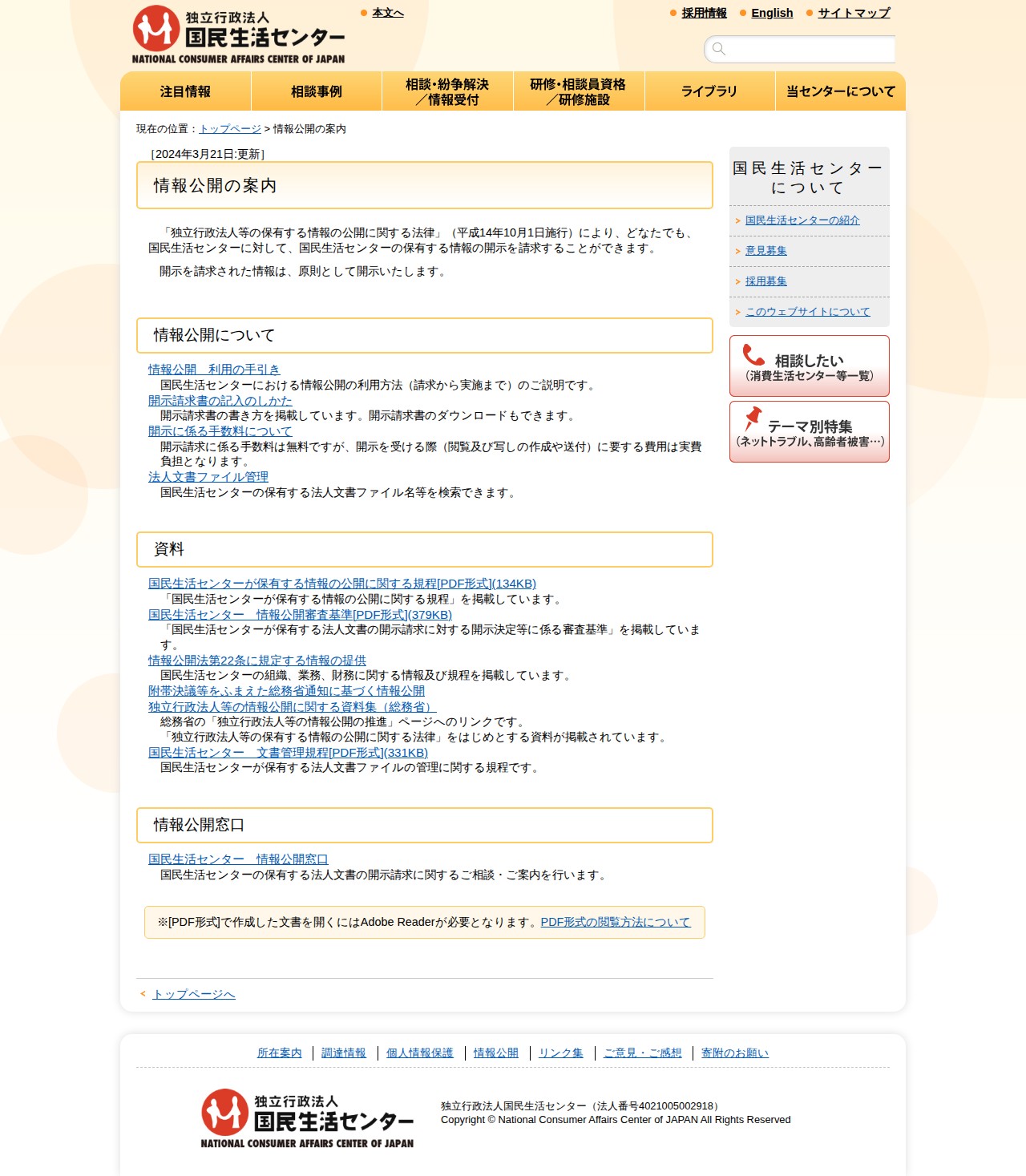This screenshot has height=1176, width=1026.
Task: Open the 開示に係る手数料について link
Action: click(x=220, y=431)
